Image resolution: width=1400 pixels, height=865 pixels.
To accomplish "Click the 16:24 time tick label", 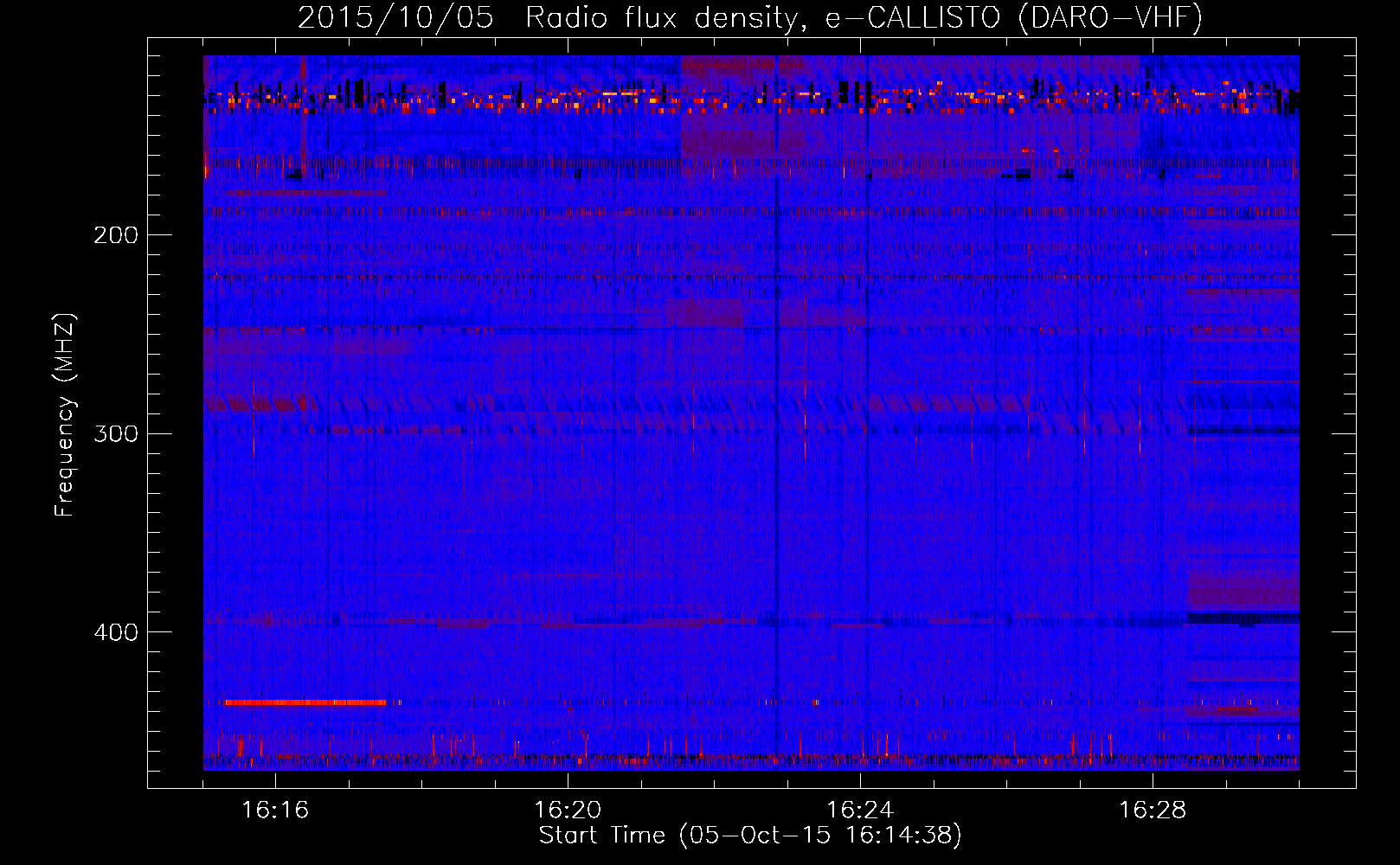I will point(860,811).
